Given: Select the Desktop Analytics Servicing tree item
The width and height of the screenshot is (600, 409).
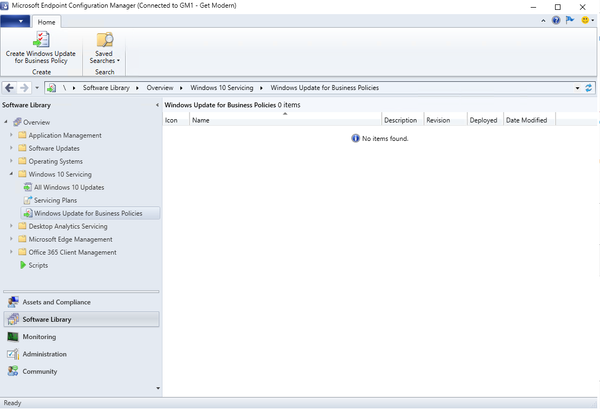Looking at the screenshot, I should pyautogui.click(x=68, y=226).
